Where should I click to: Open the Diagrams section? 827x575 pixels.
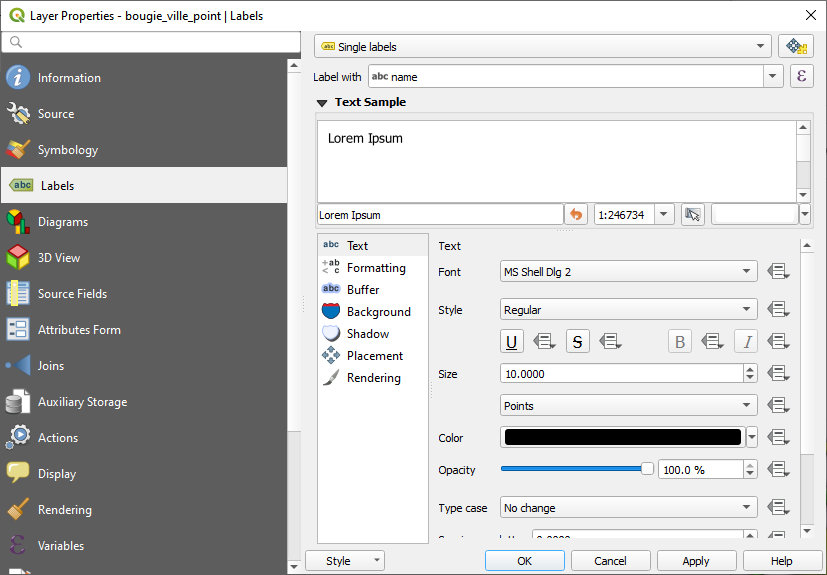63,222
